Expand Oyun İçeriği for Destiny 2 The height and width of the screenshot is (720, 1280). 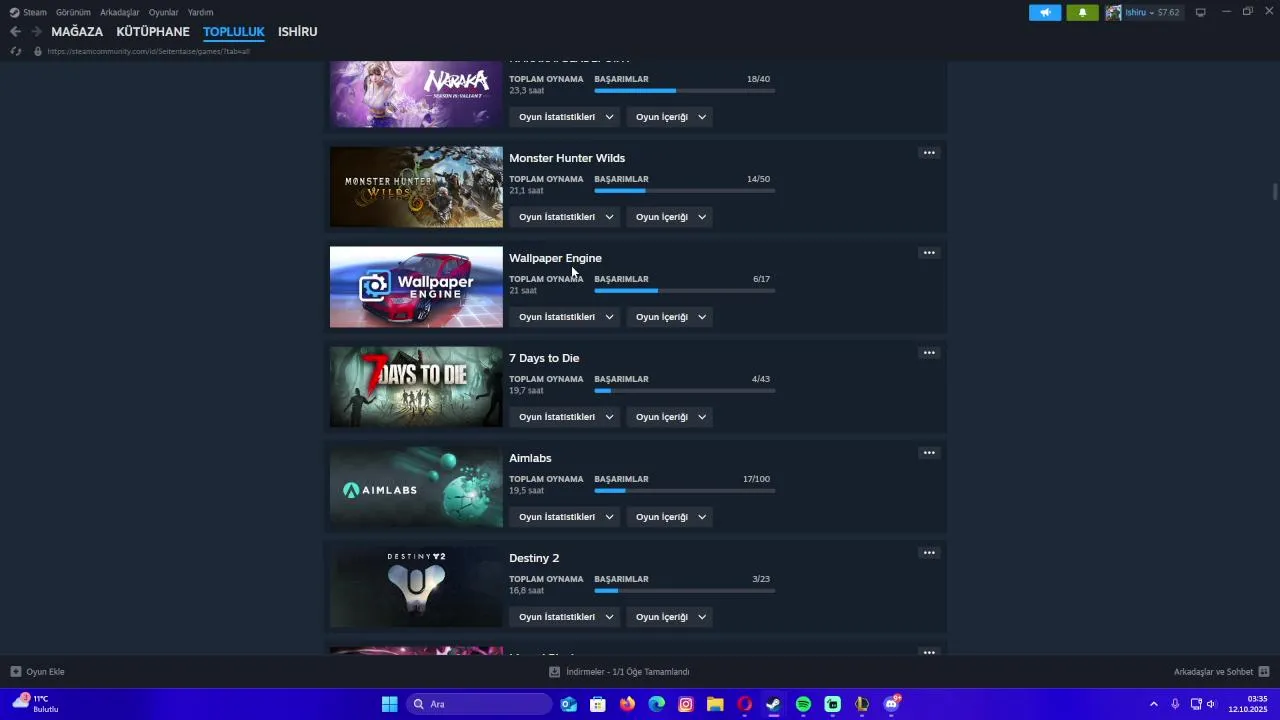pos(670,617)
